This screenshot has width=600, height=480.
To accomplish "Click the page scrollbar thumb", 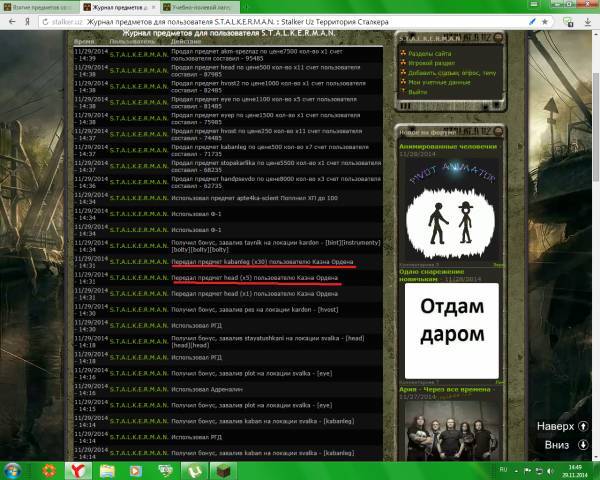I will click(x=596, y=126).
